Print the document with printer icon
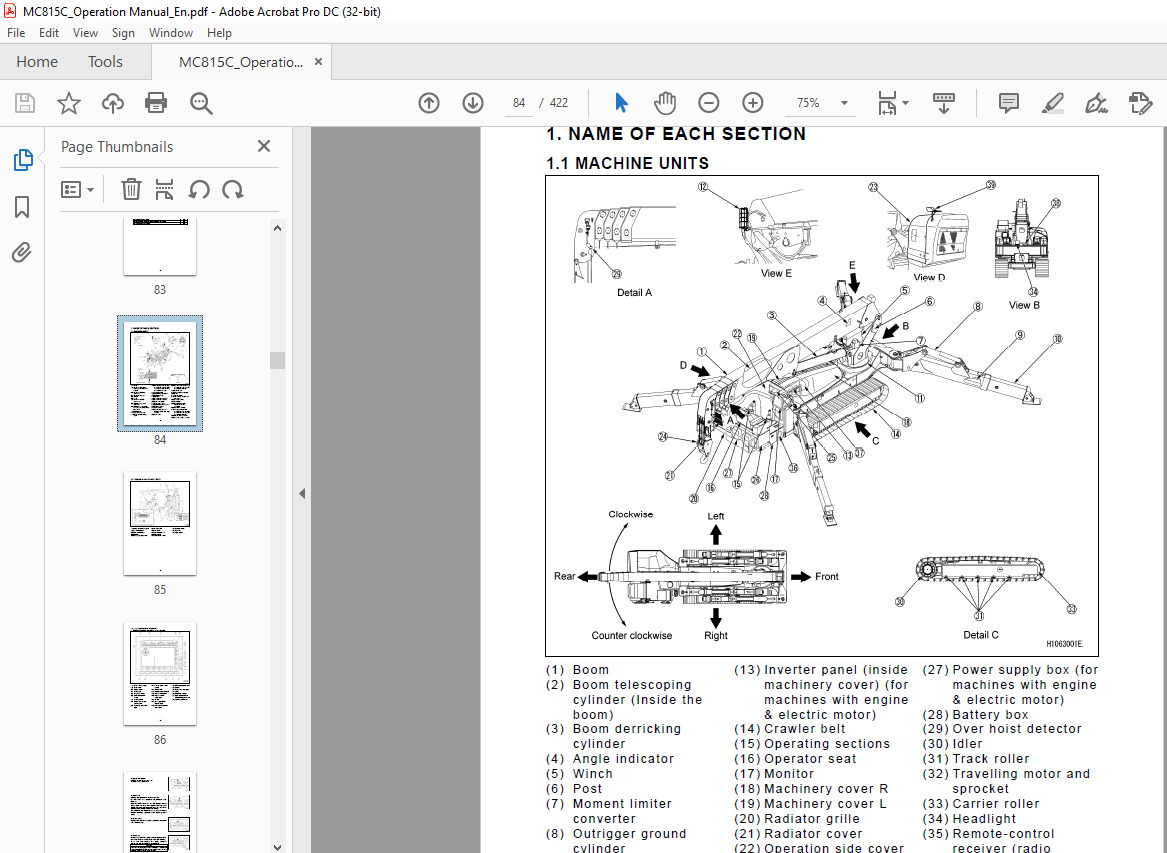The width and height of the screenshot is (1167, 853). point(156,103)
